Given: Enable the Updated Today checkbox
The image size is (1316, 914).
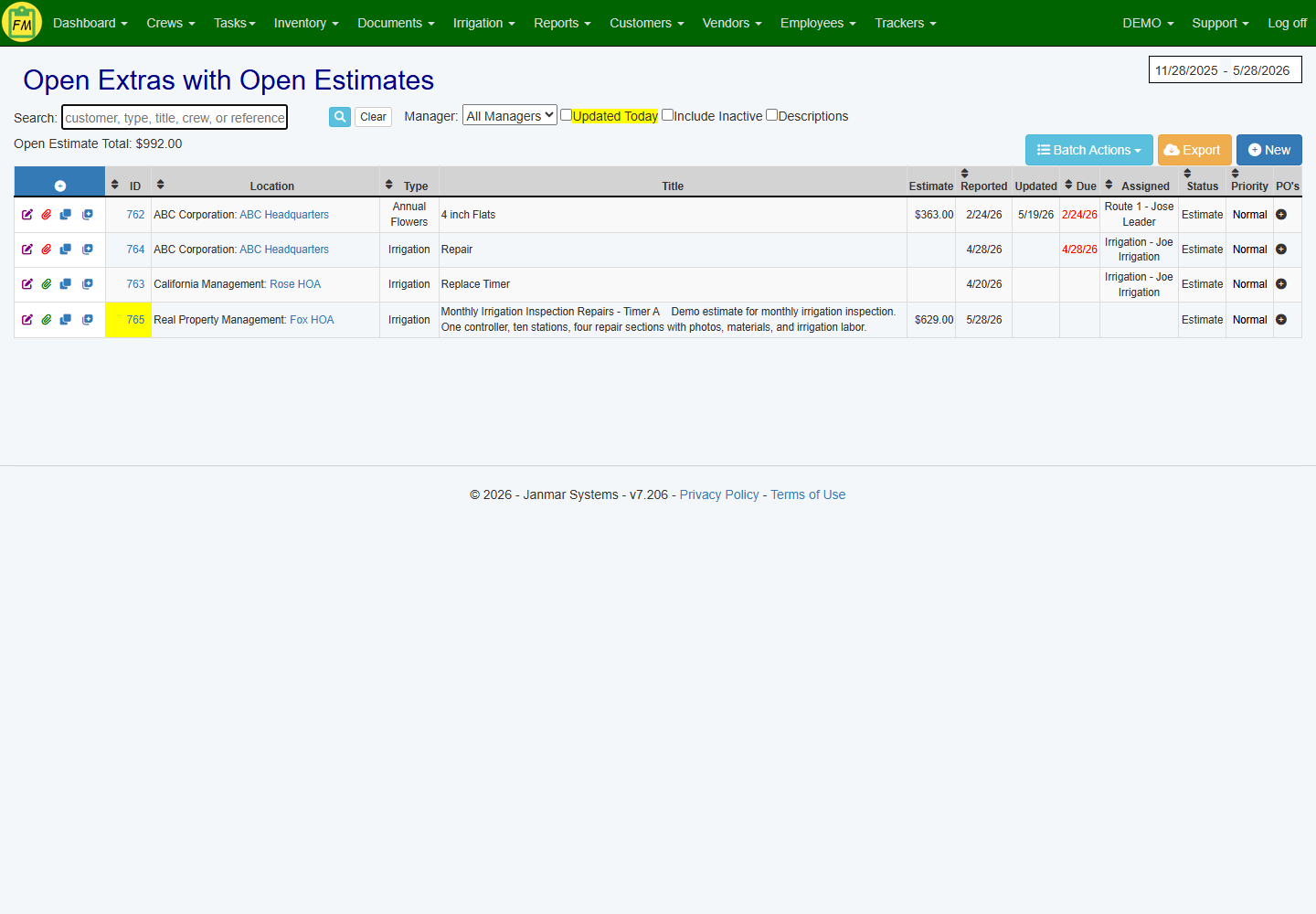Looking at the screenshot, I should coord(566,115).
